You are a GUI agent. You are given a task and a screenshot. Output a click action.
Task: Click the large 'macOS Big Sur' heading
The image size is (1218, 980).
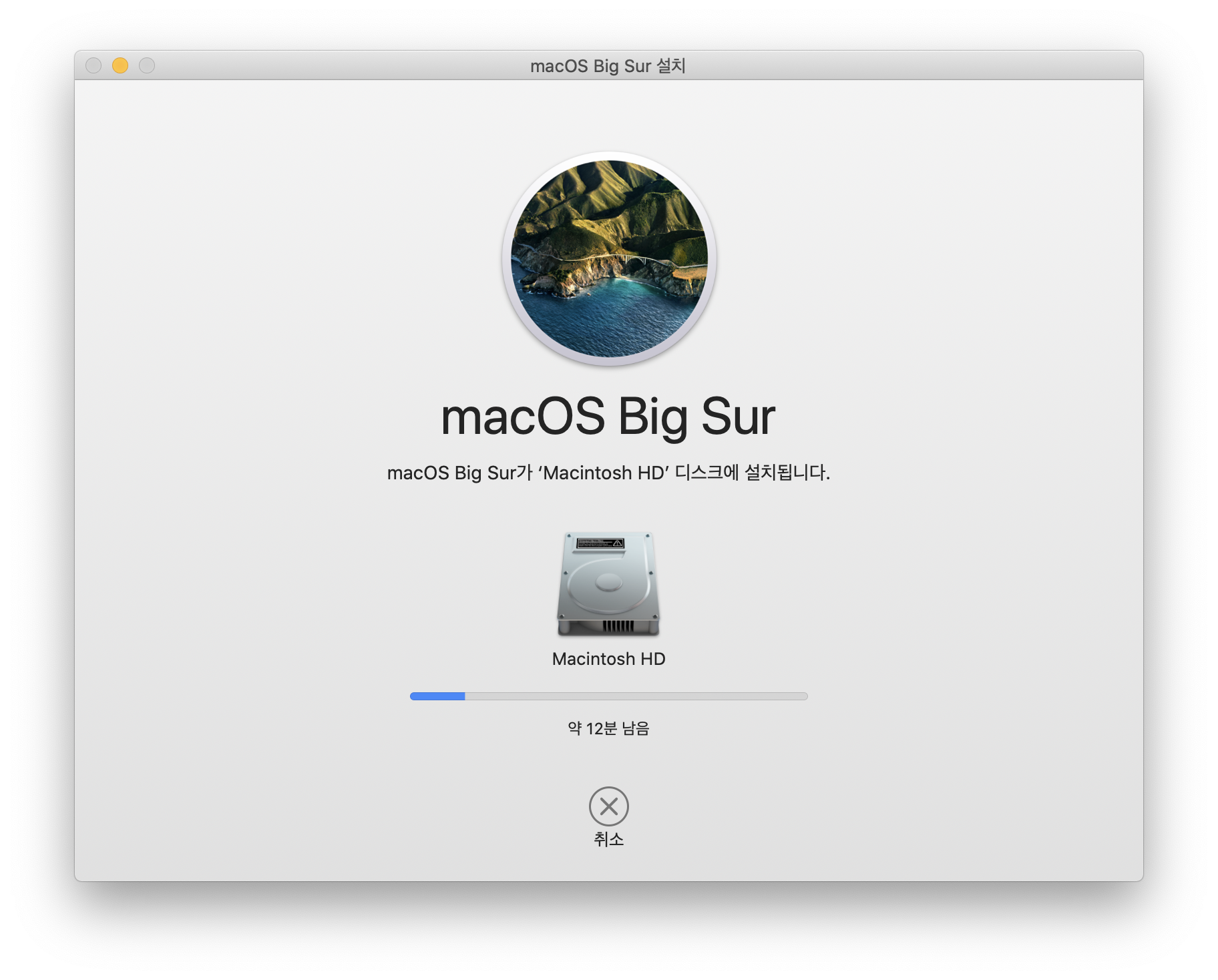click(x=608, y=417)
